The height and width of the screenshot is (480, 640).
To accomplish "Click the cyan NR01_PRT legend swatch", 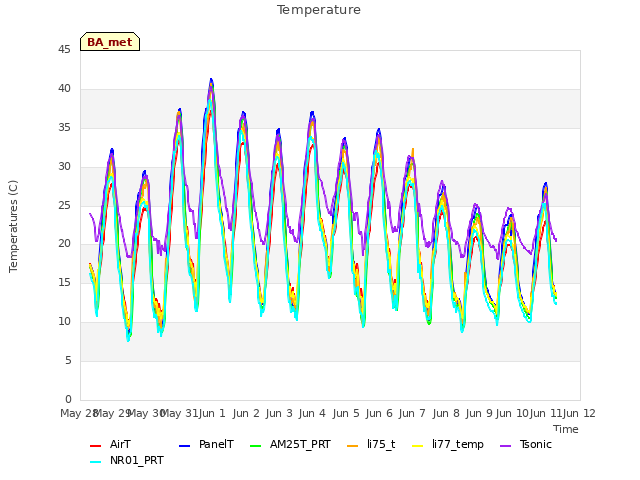I will [95, 462].
